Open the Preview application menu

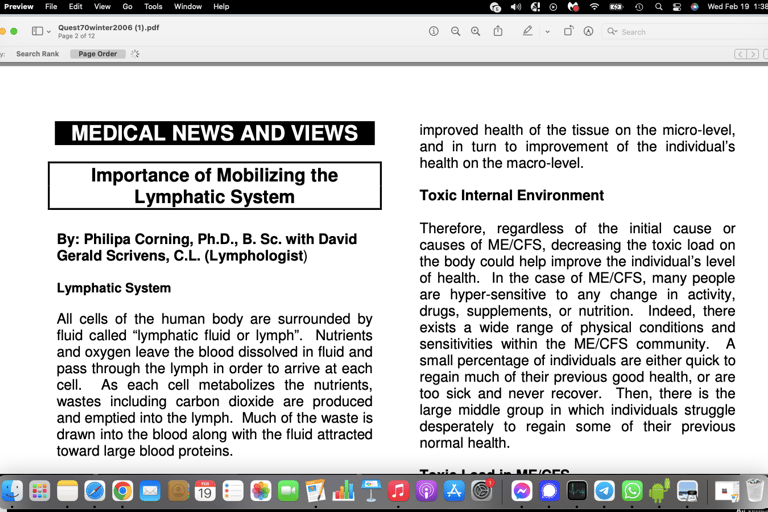click(x=19, y=6)
